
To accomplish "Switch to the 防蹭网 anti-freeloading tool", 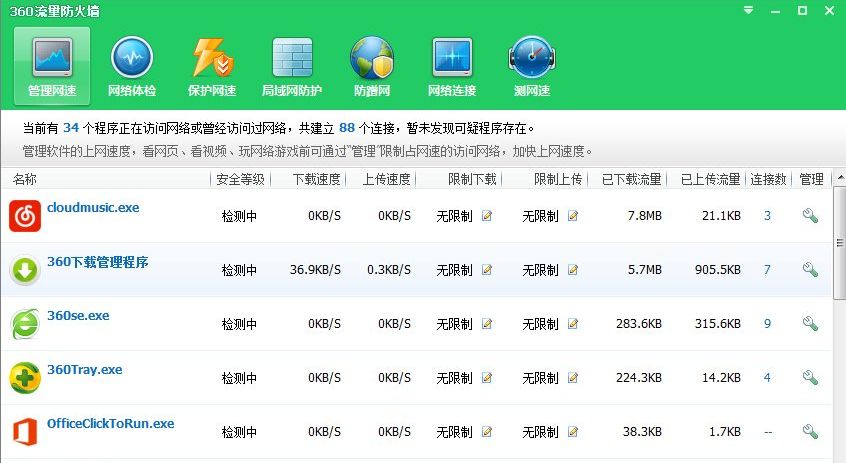I will coord(372,66).
